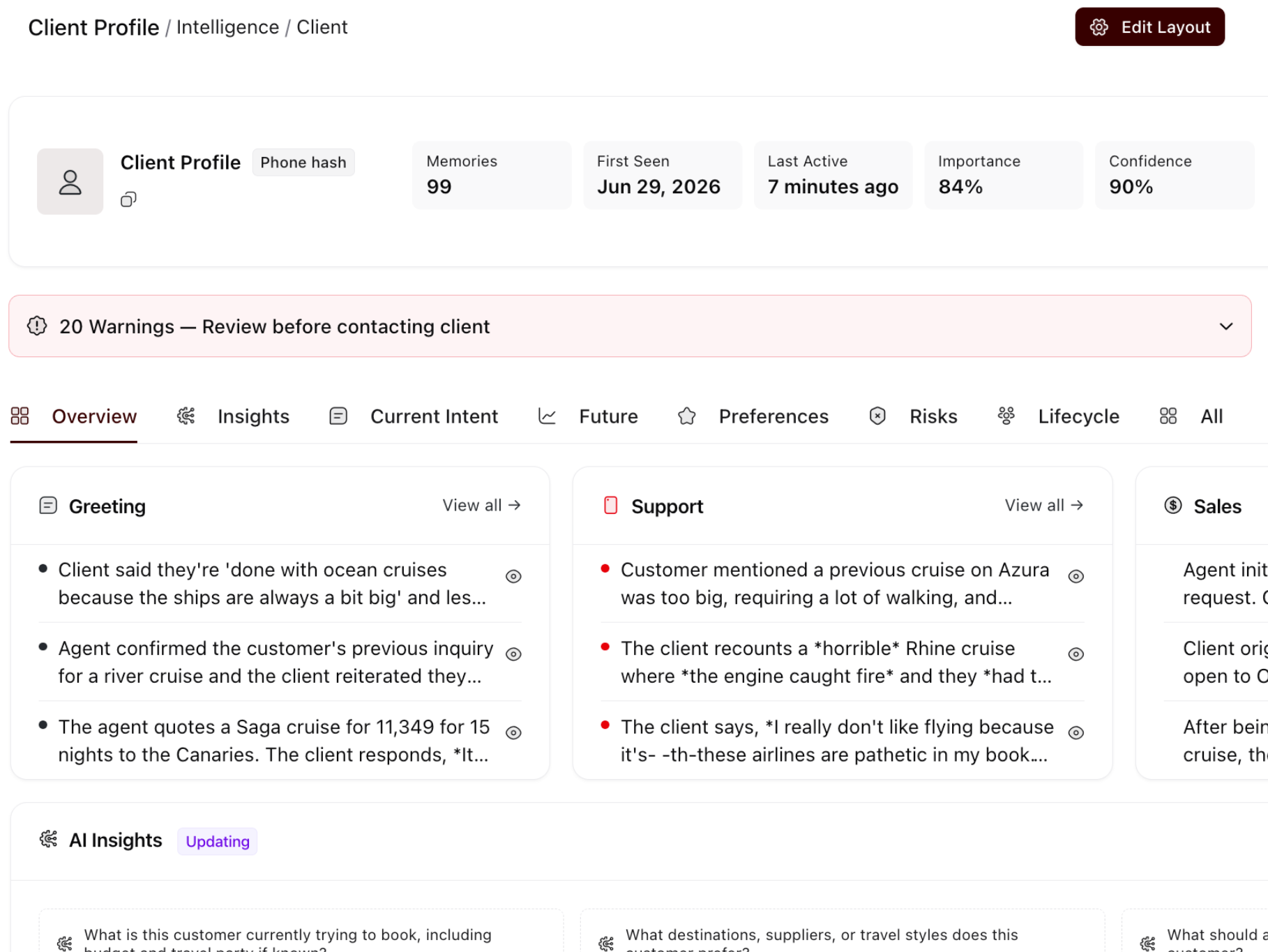Open 'I really don't like flying' entry
Image resolution: width=1268 pixels, height=952 pixels.
[x=837, y=741]
